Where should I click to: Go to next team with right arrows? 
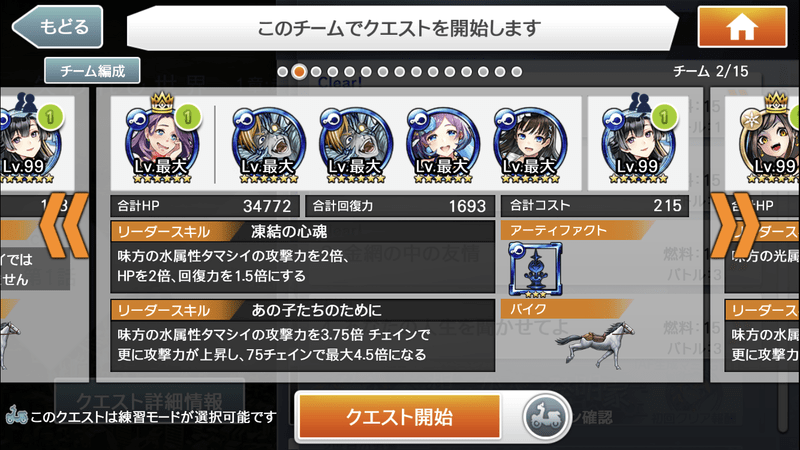pyautogui.click(x=735, y=225)
